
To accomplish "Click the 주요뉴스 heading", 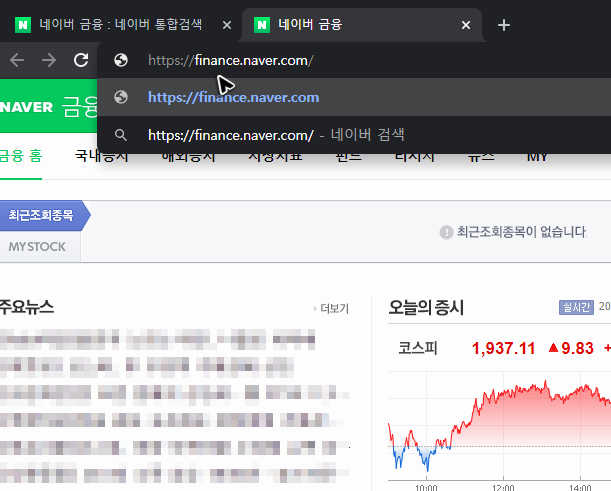I will pos(26,307).
